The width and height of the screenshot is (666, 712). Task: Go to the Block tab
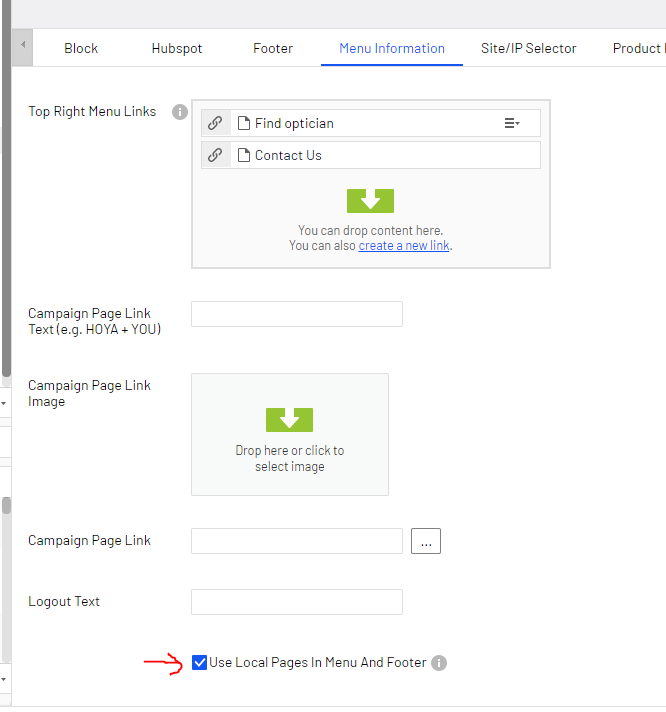click(x=81, y=48)
